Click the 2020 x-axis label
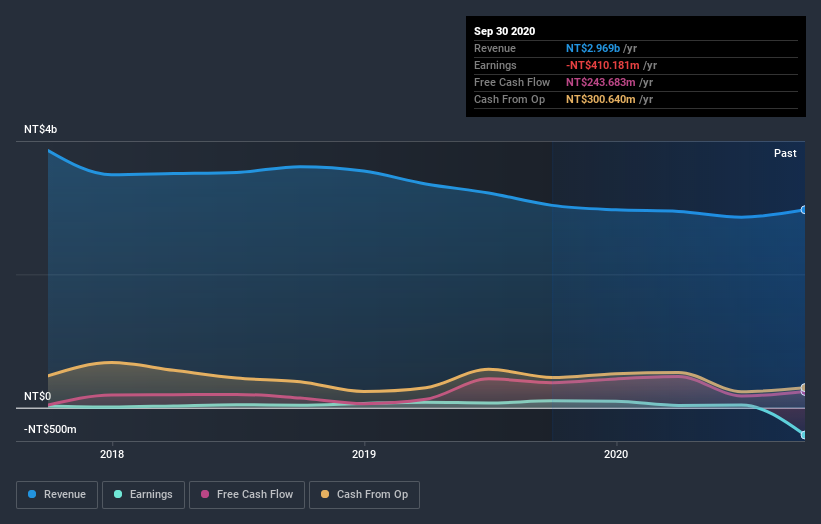821x524 pixels. click(x=616, y=454)
